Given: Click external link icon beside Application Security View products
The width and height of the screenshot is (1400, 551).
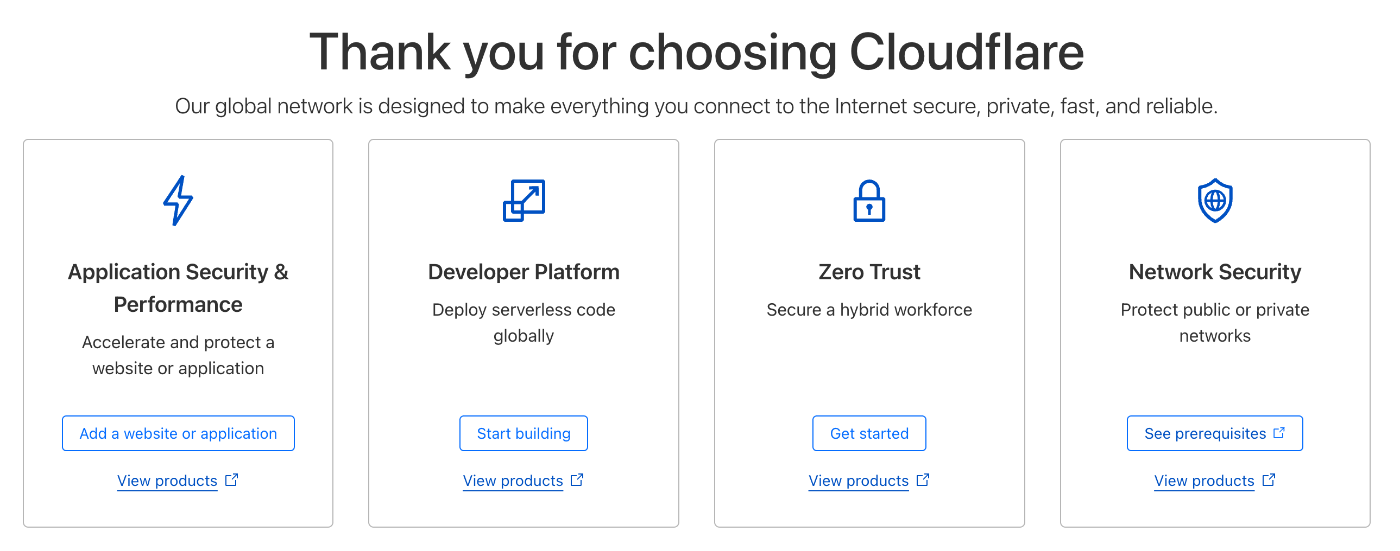Looking at the screenshot, I should click(x=231, y=480).
